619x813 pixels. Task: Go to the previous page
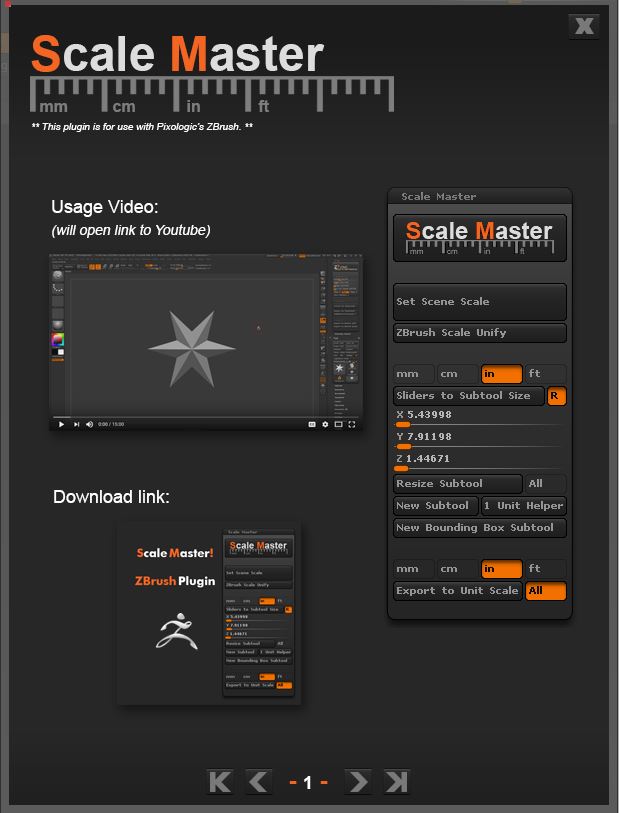click(258, 781)
